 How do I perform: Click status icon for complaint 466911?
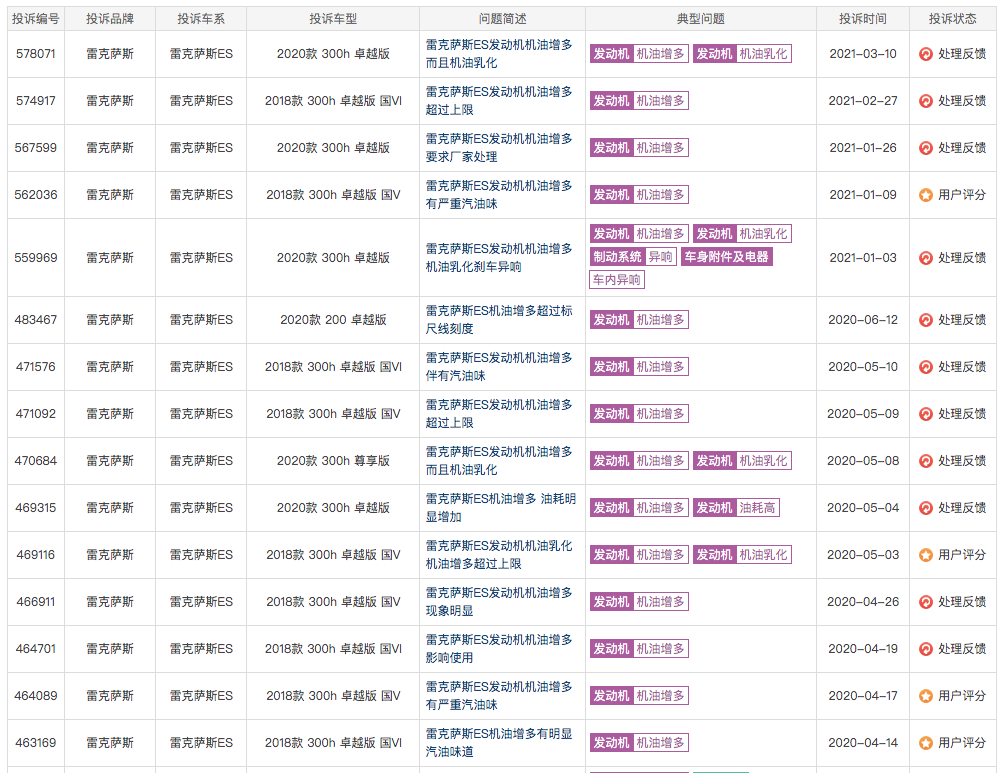point(925,602)
